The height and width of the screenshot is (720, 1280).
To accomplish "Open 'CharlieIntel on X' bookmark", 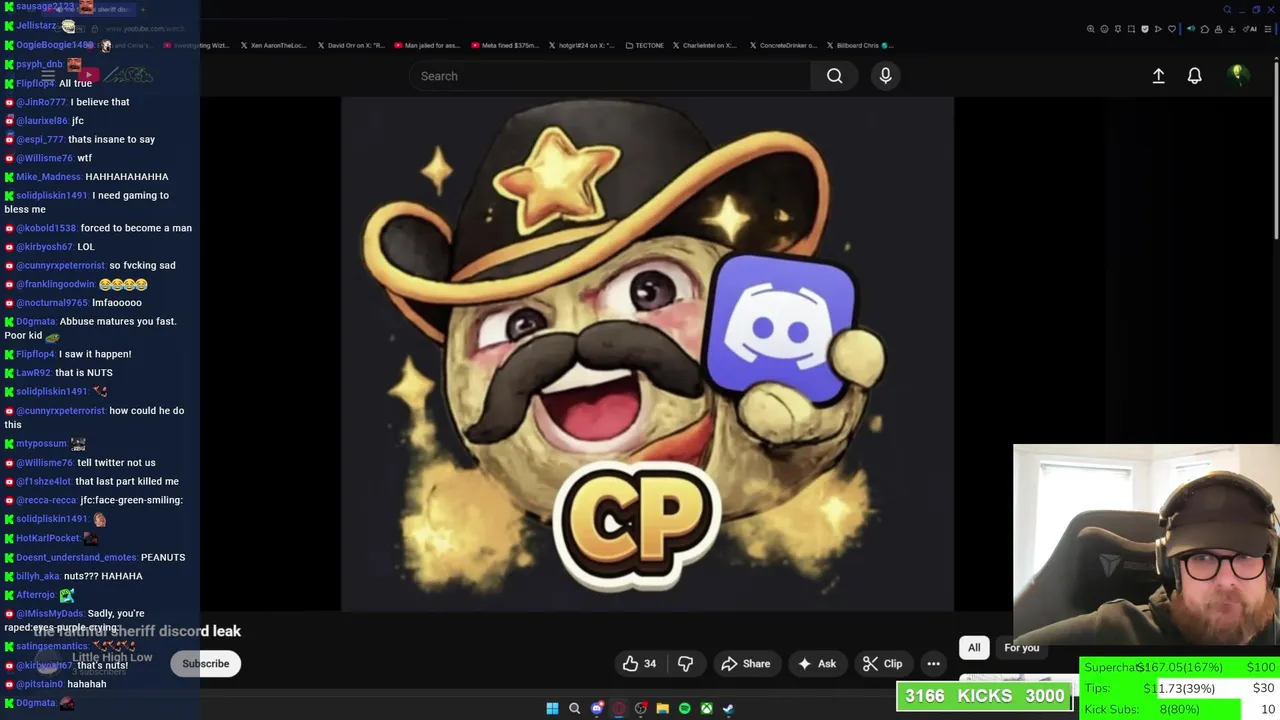I will pyautogui.click(x=705, y=45).
